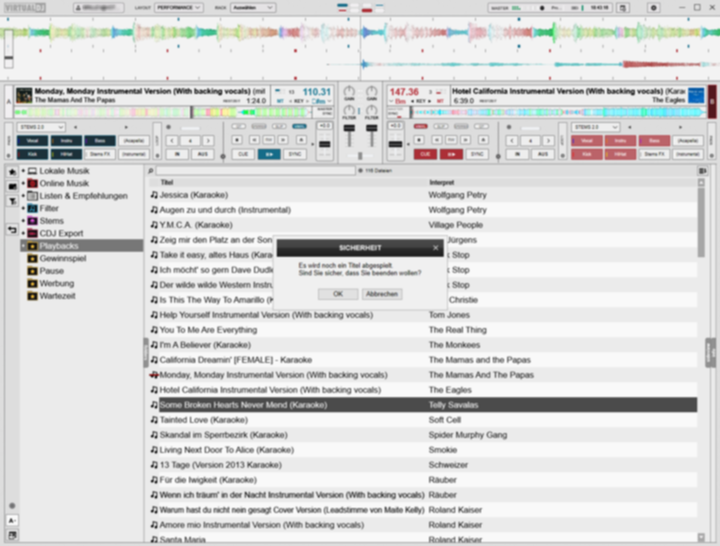
Task: Click the crossfader in the mixer
Action: click(360, 156)
